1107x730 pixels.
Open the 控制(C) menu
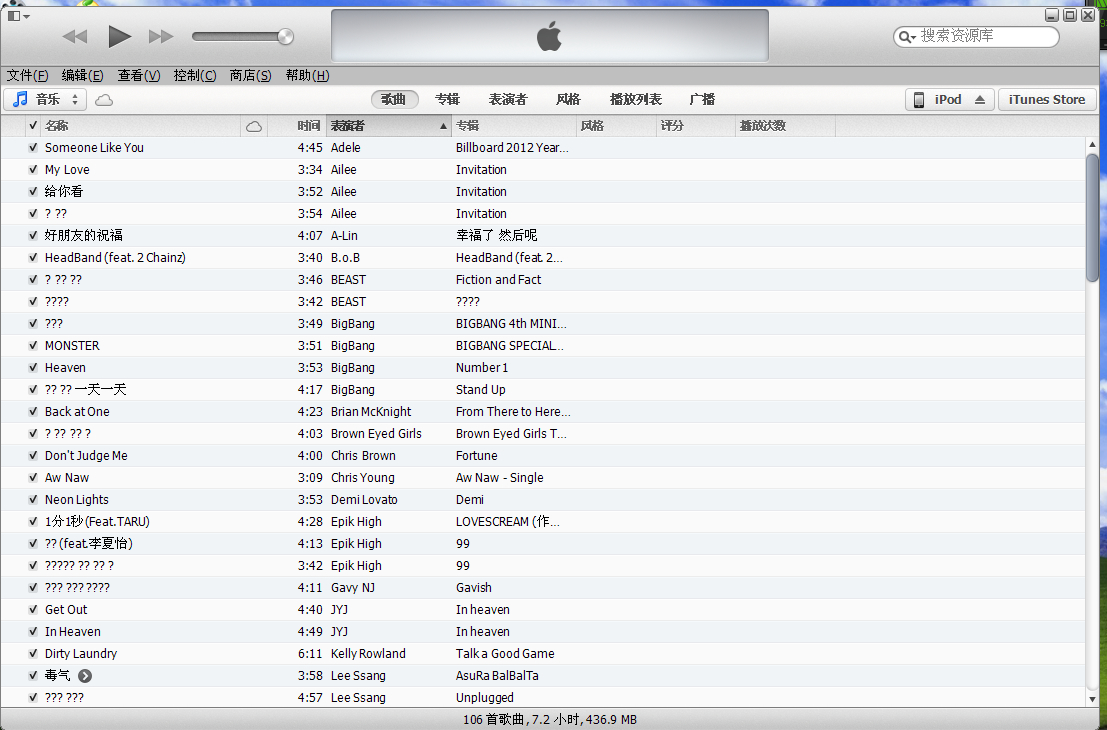pos(195,76)
